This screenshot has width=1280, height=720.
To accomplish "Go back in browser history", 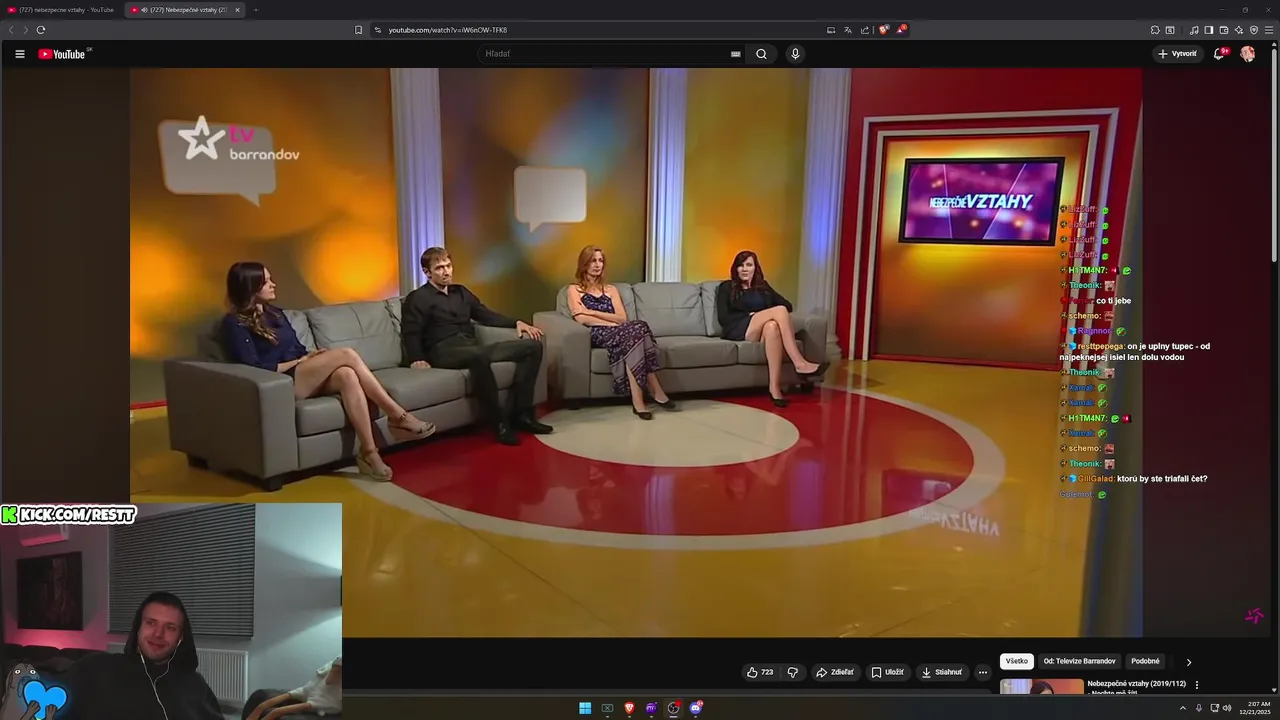I will click(x=11, y=30).
